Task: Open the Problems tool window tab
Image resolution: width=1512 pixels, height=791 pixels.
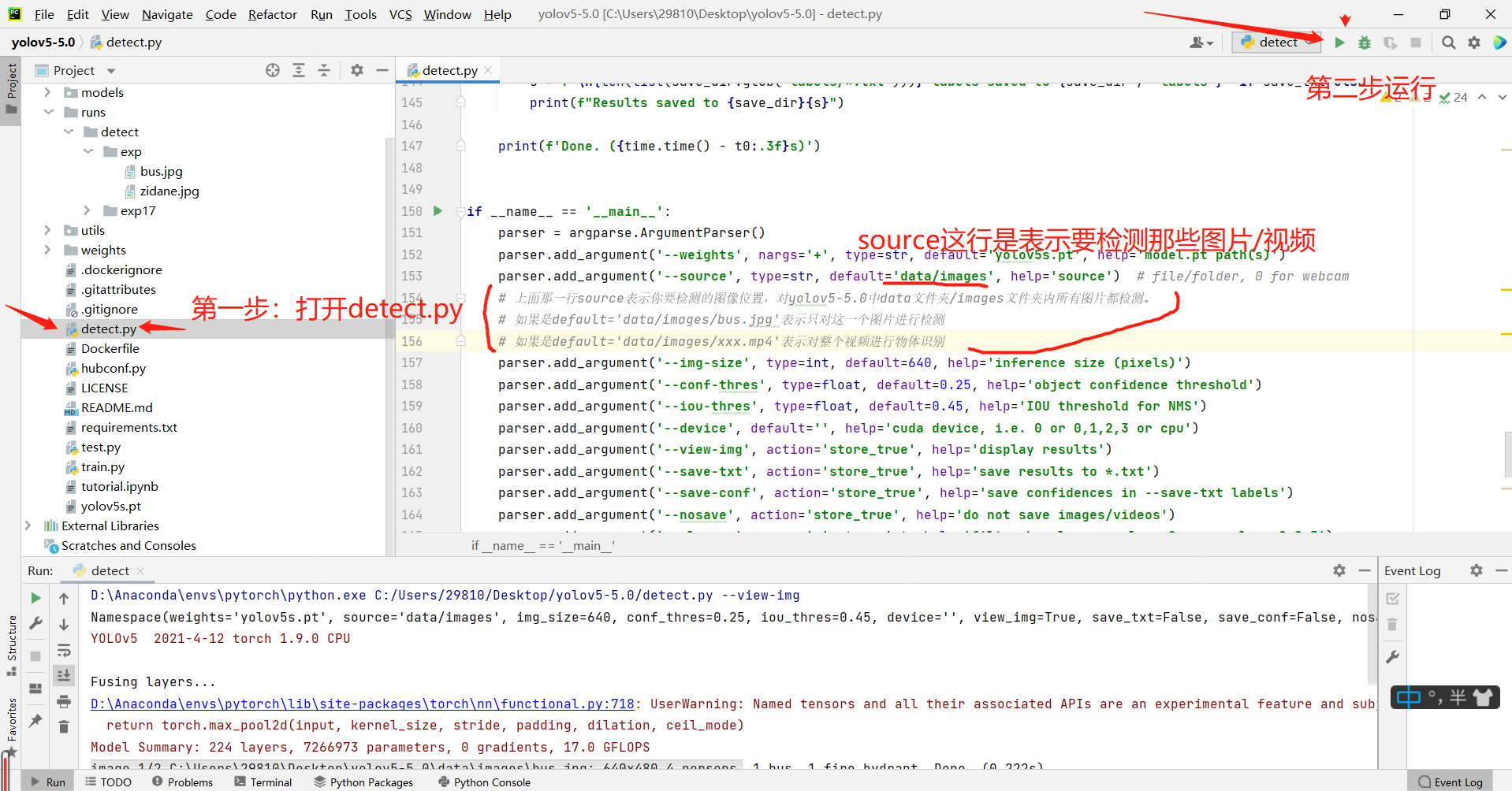Action: coord(182,782)
